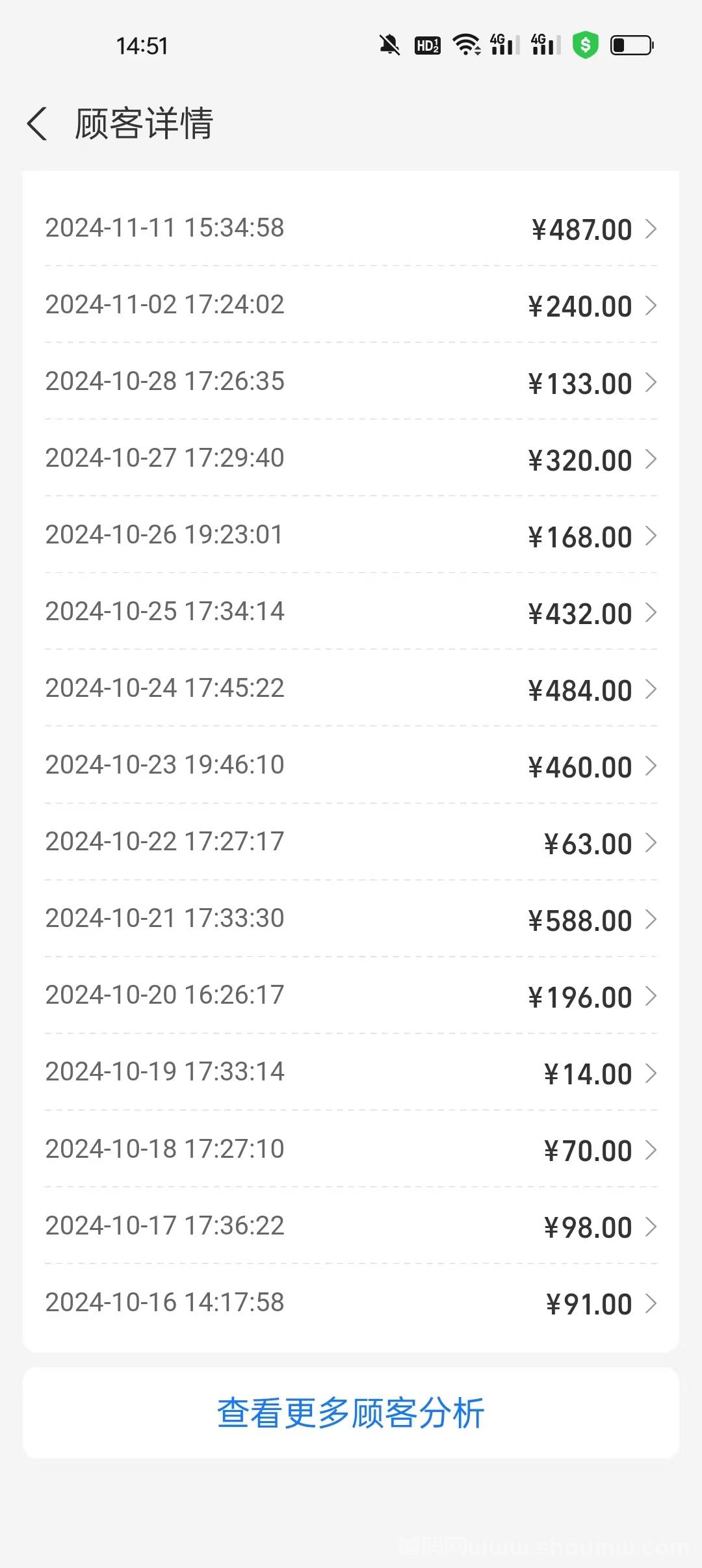This screenshot has width=702, height=1568.
Task: Expand the ¥240.00 order chevron
Action: (x=651, y=306)
